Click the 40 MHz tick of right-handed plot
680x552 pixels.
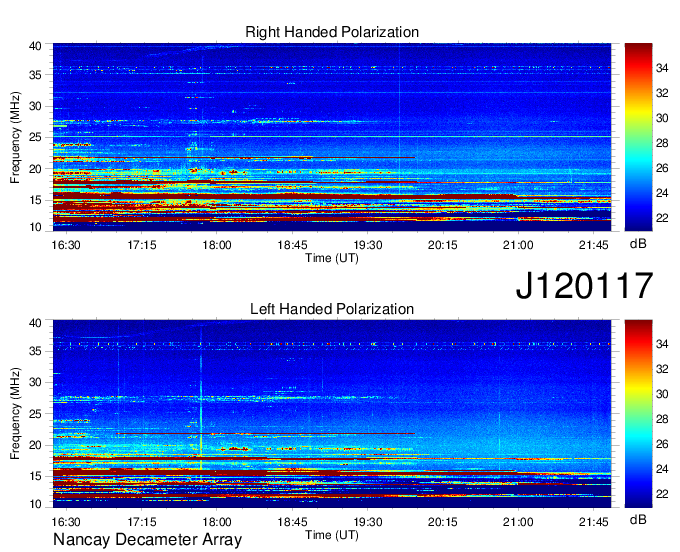pyautogui.click(x=35, y=46)
